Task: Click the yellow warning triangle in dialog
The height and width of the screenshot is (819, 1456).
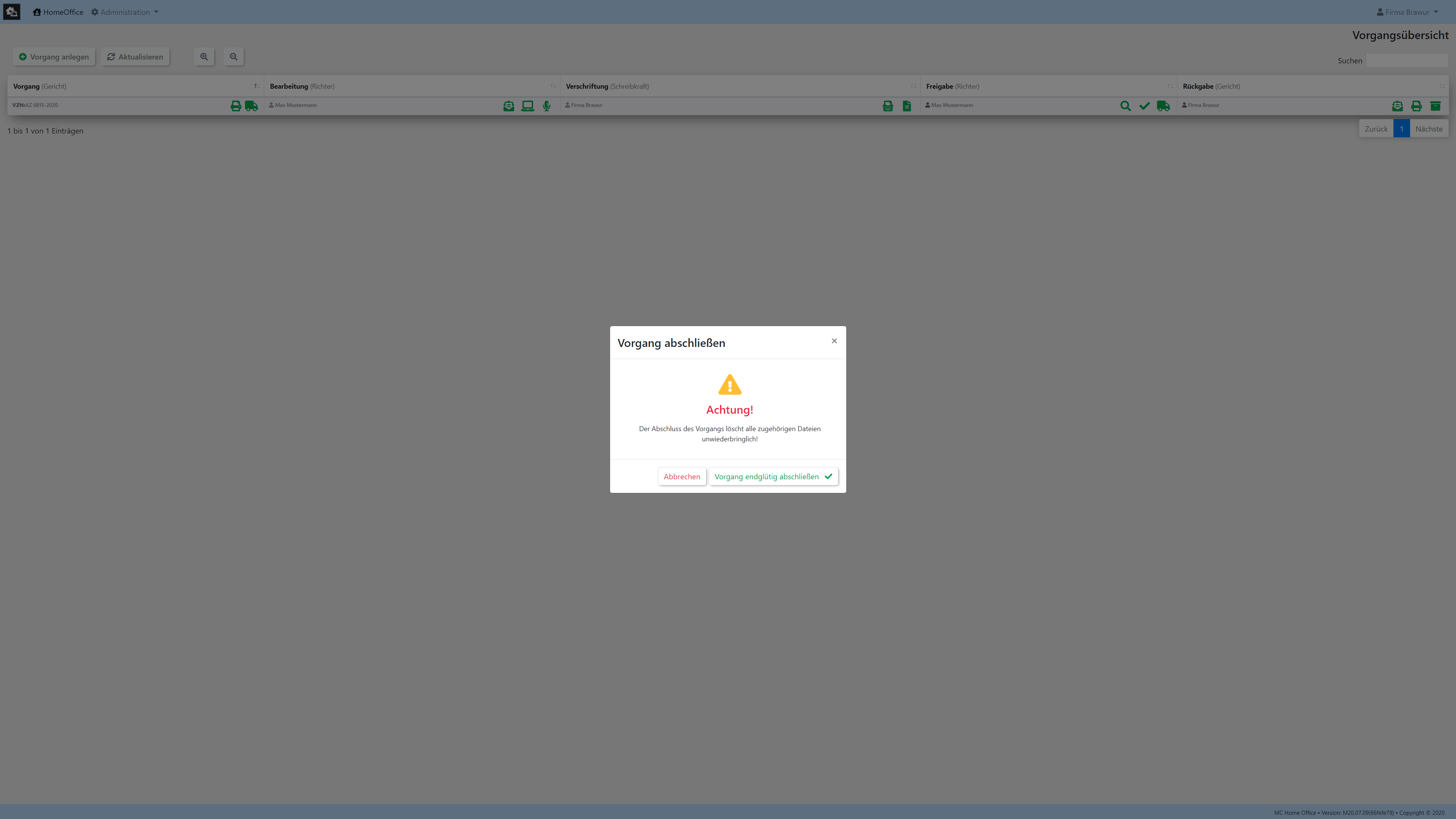Action: tap(730, 384)
